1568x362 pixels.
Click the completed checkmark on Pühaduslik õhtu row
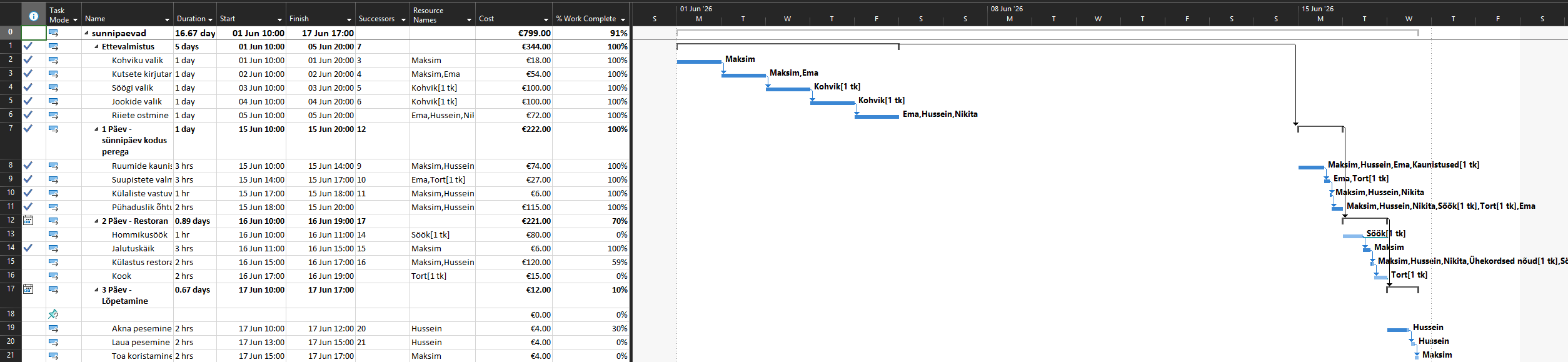click(28, 207)
